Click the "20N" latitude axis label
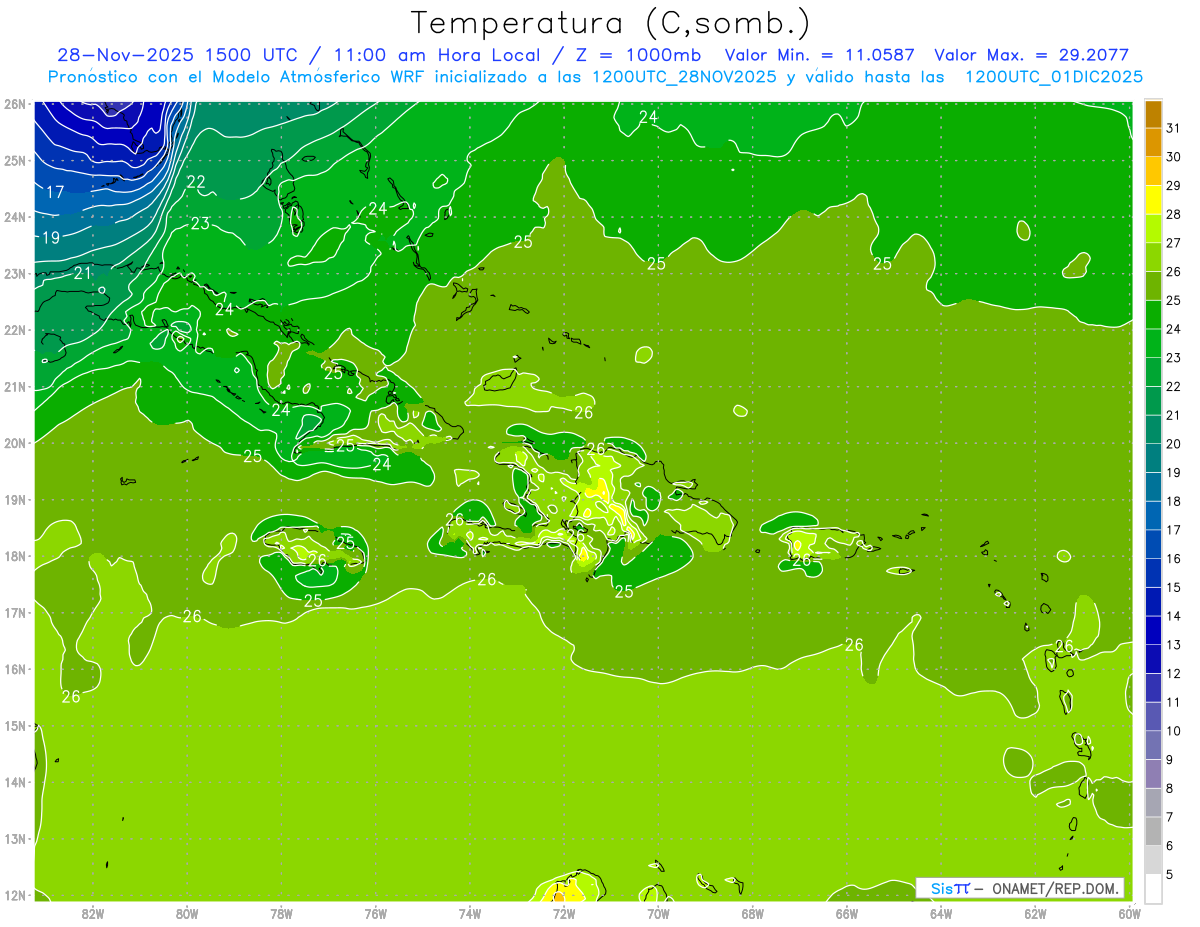The image size is (1200, 927). 14,443
